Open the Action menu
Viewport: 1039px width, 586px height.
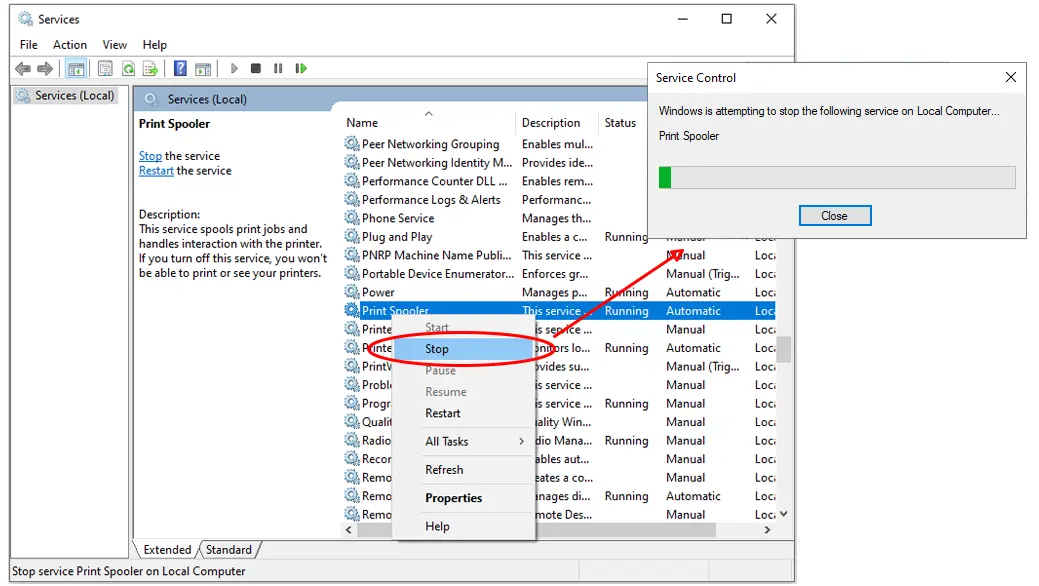[70, 45]
